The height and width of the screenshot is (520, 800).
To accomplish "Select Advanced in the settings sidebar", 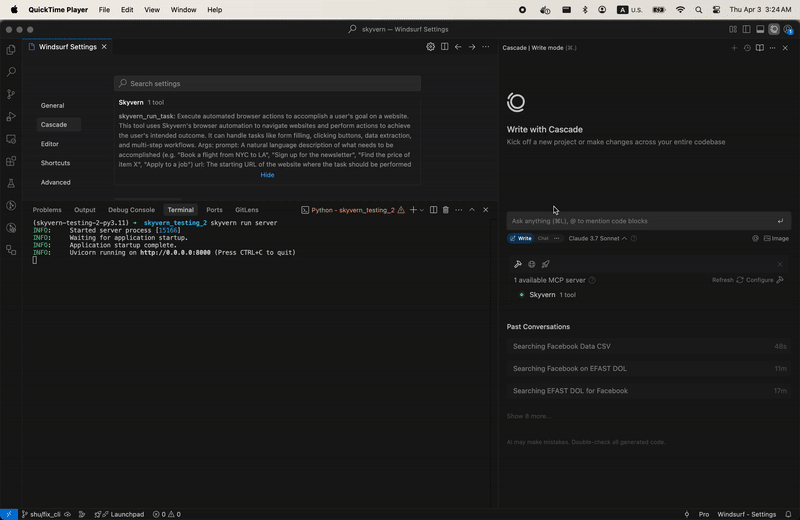I will 56,182.
